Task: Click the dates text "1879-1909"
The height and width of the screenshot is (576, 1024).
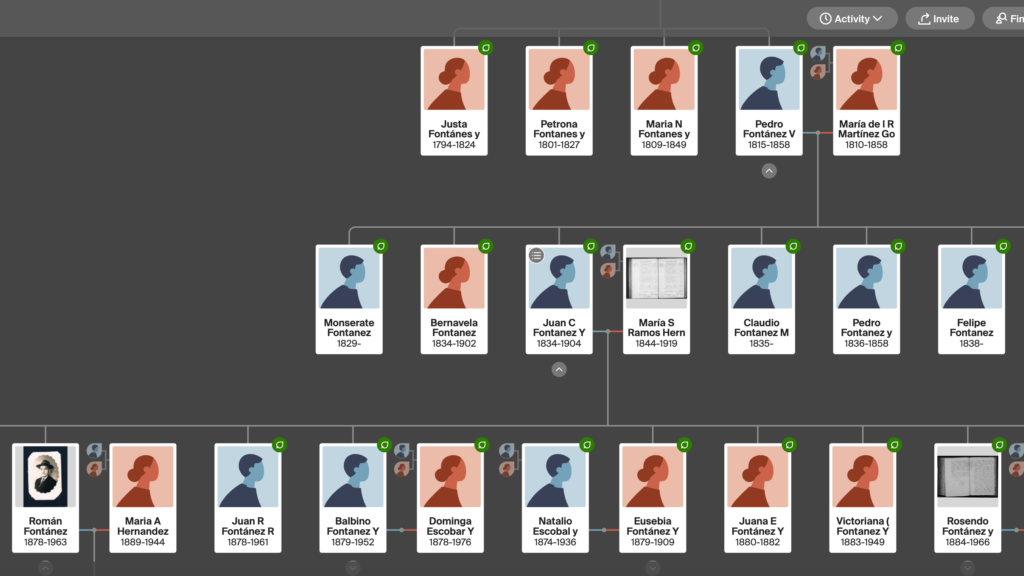Action: point(652,542)
